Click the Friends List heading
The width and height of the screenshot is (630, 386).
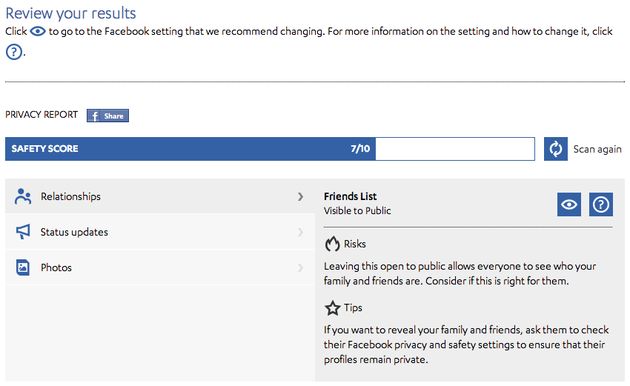pyautogui.click(x=350, y=196)
